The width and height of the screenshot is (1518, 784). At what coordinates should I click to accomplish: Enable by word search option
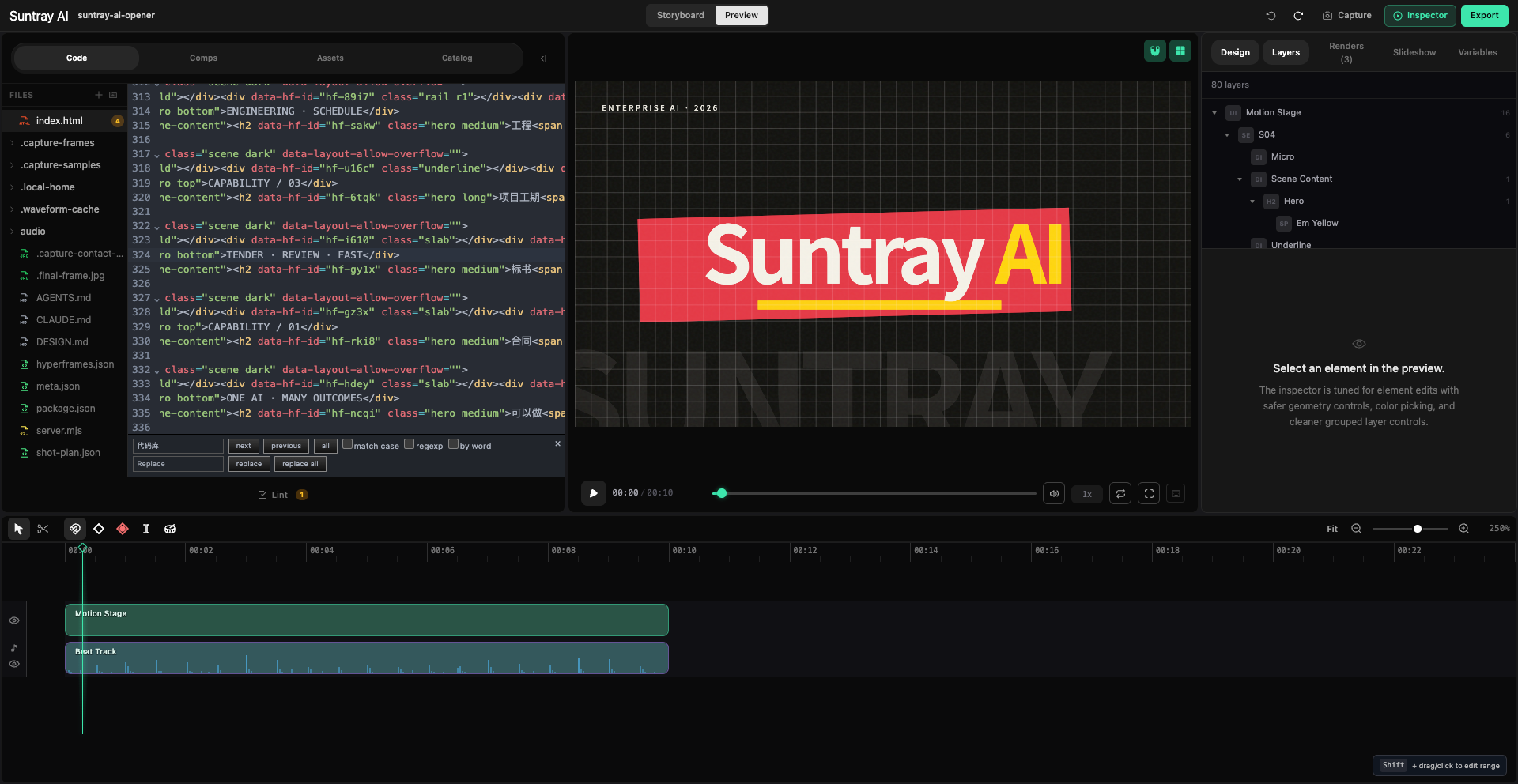coord(453,444)
